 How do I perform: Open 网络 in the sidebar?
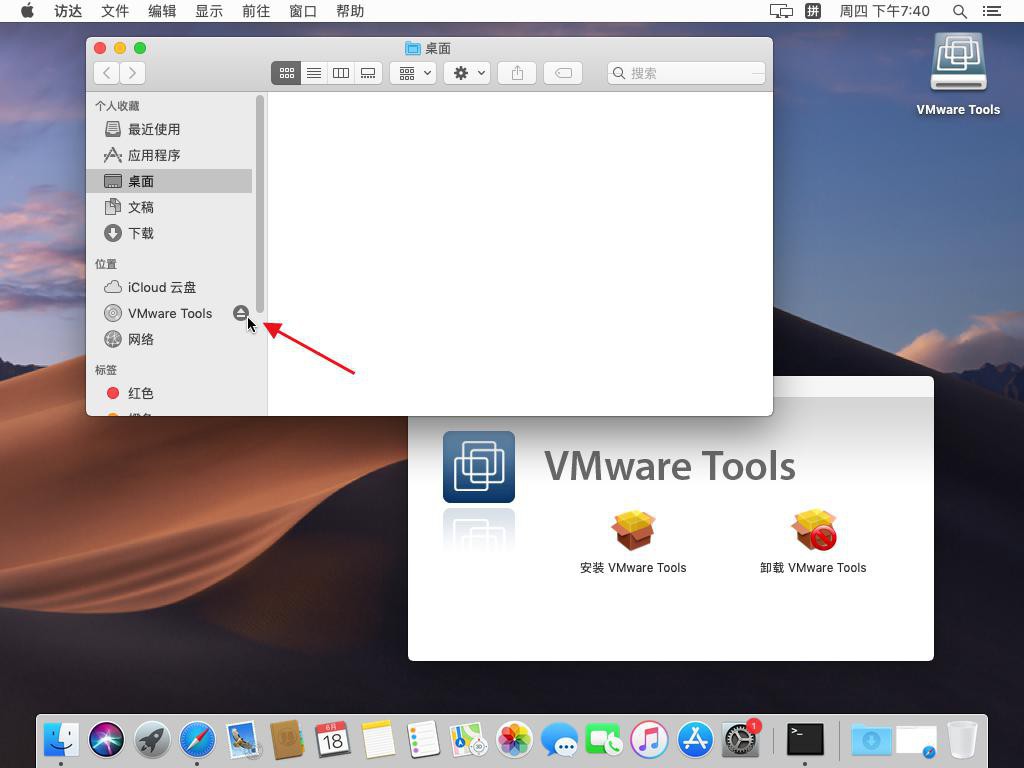click(x=169, y=340)
